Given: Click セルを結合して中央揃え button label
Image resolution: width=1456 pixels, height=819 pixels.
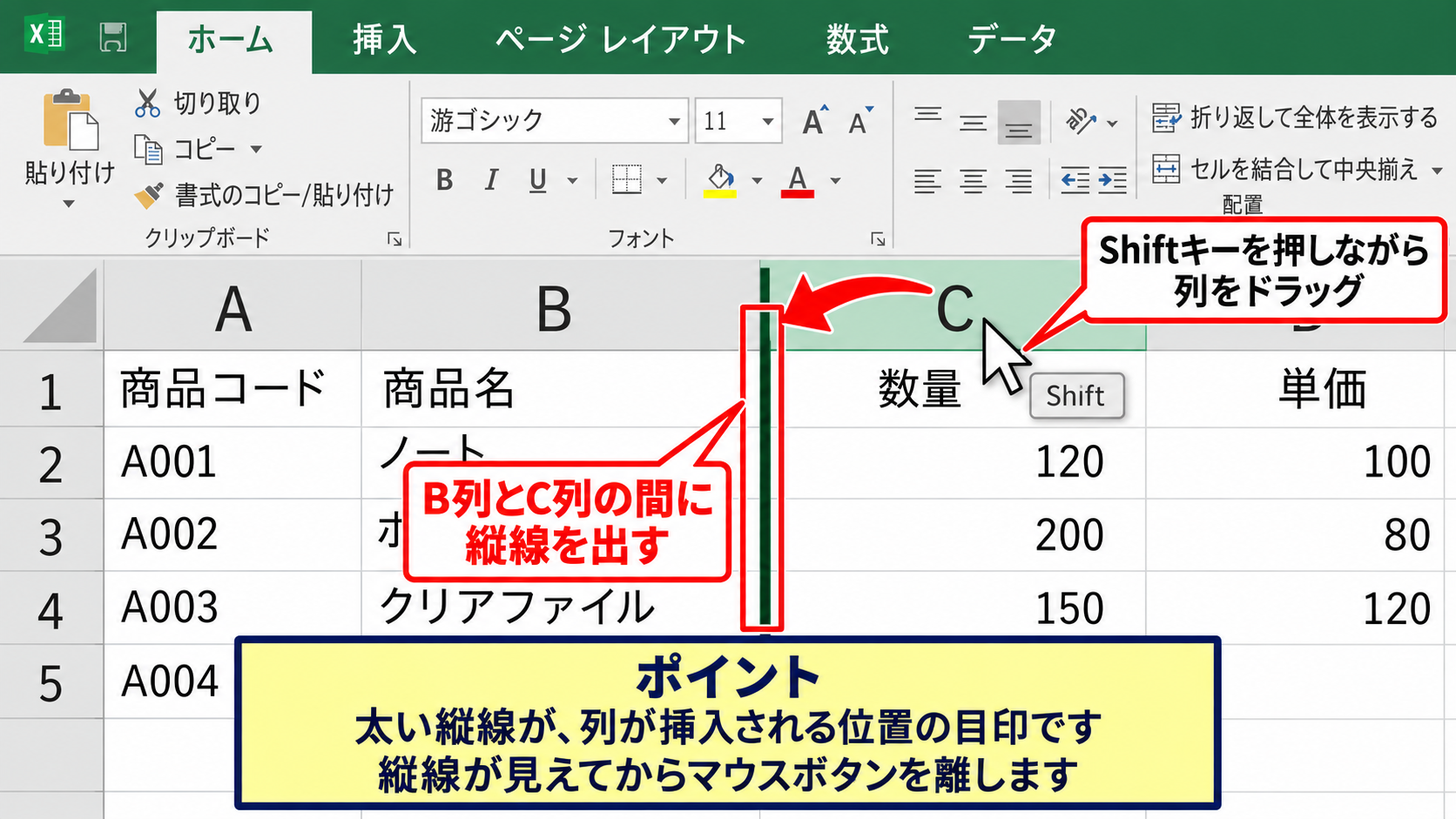Looking at the screenshot, I should [x=1304, y=169].
